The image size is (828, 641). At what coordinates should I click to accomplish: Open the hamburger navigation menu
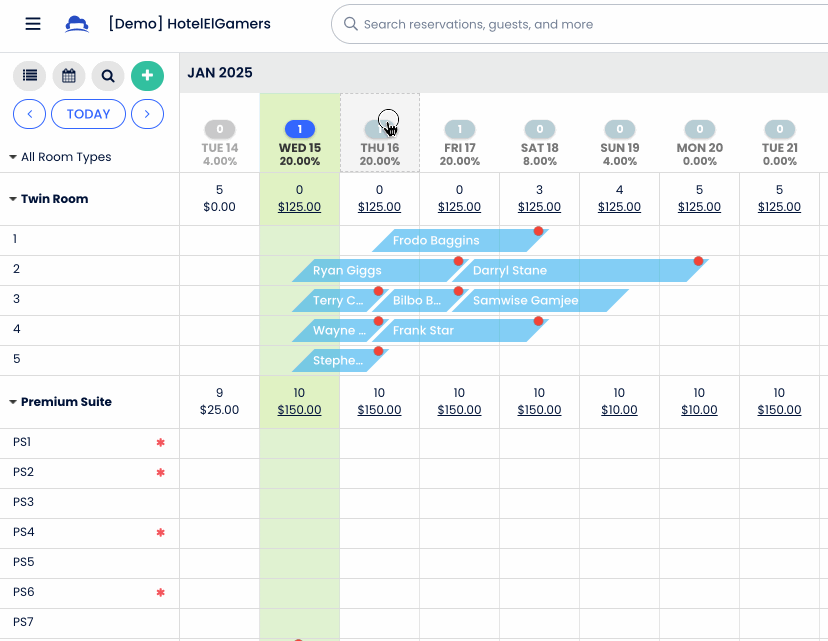[33, 24]
